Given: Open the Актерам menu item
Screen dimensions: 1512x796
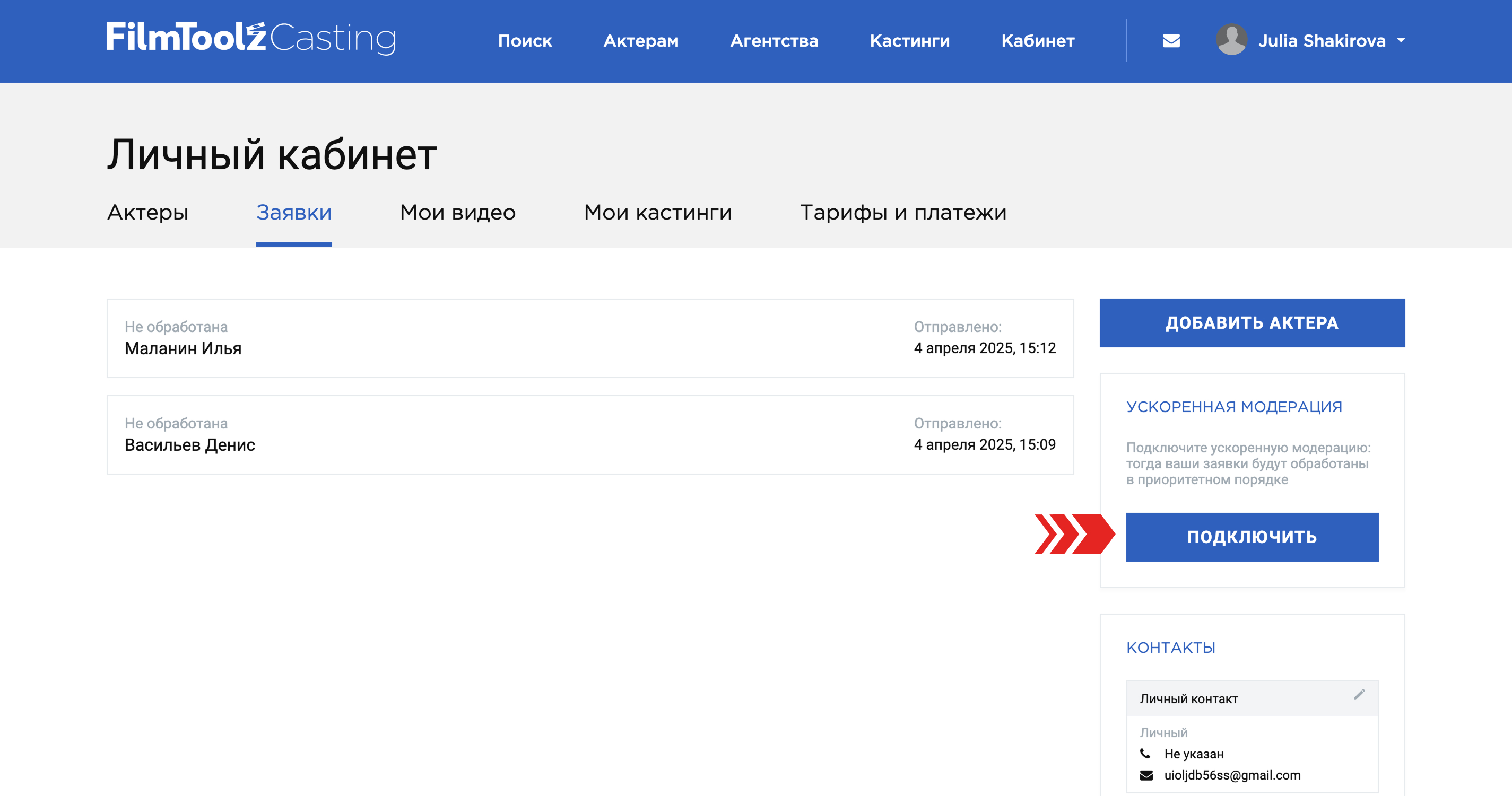Looking at the screenshot, I should (641, 40).
